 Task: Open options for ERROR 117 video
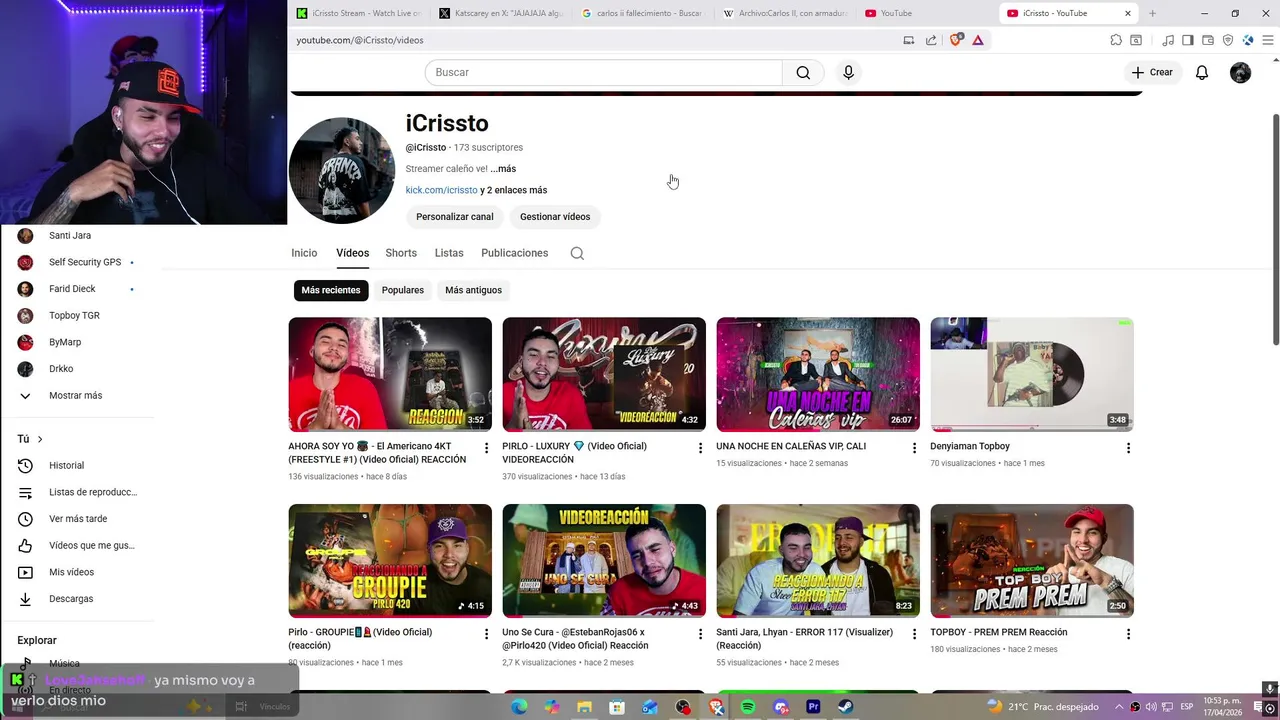coord(914,634)
